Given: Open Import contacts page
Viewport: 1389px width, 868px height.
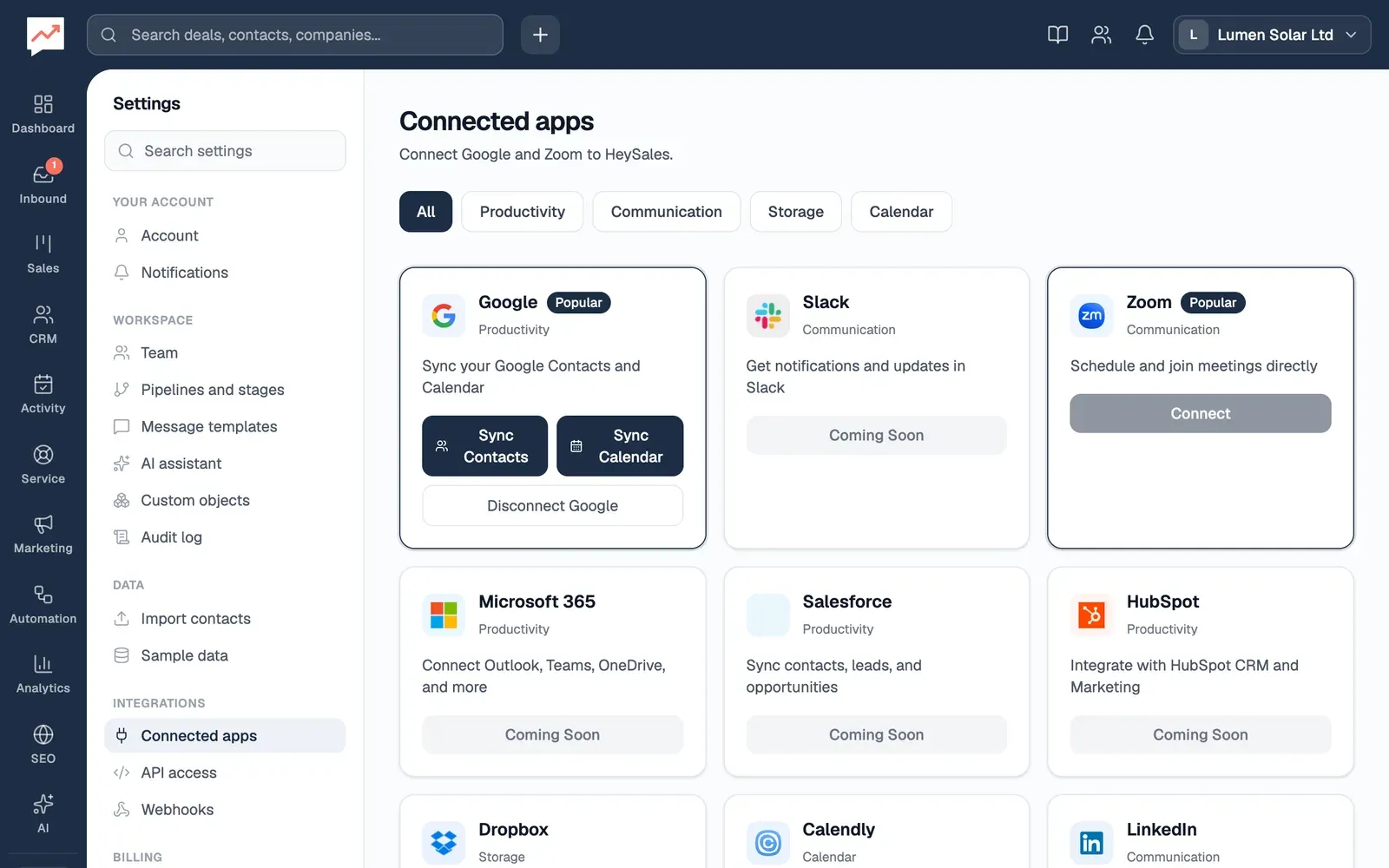Looking at the screenshot, I should tap(225, 619).
